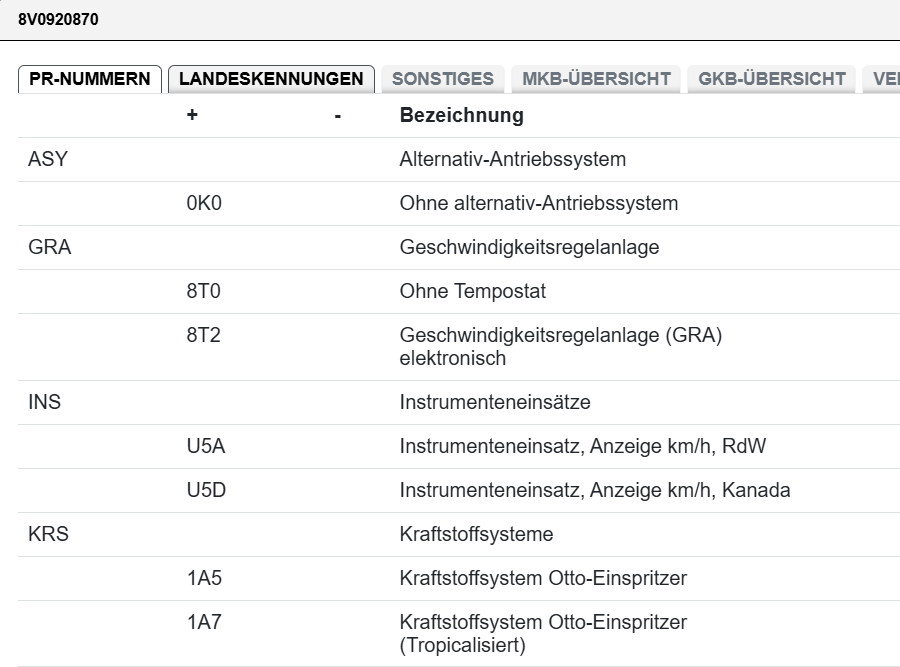Viewport: 900px width, 667px height.
Task: Click the 0K0 PR number entry
Action: [203, 203]
